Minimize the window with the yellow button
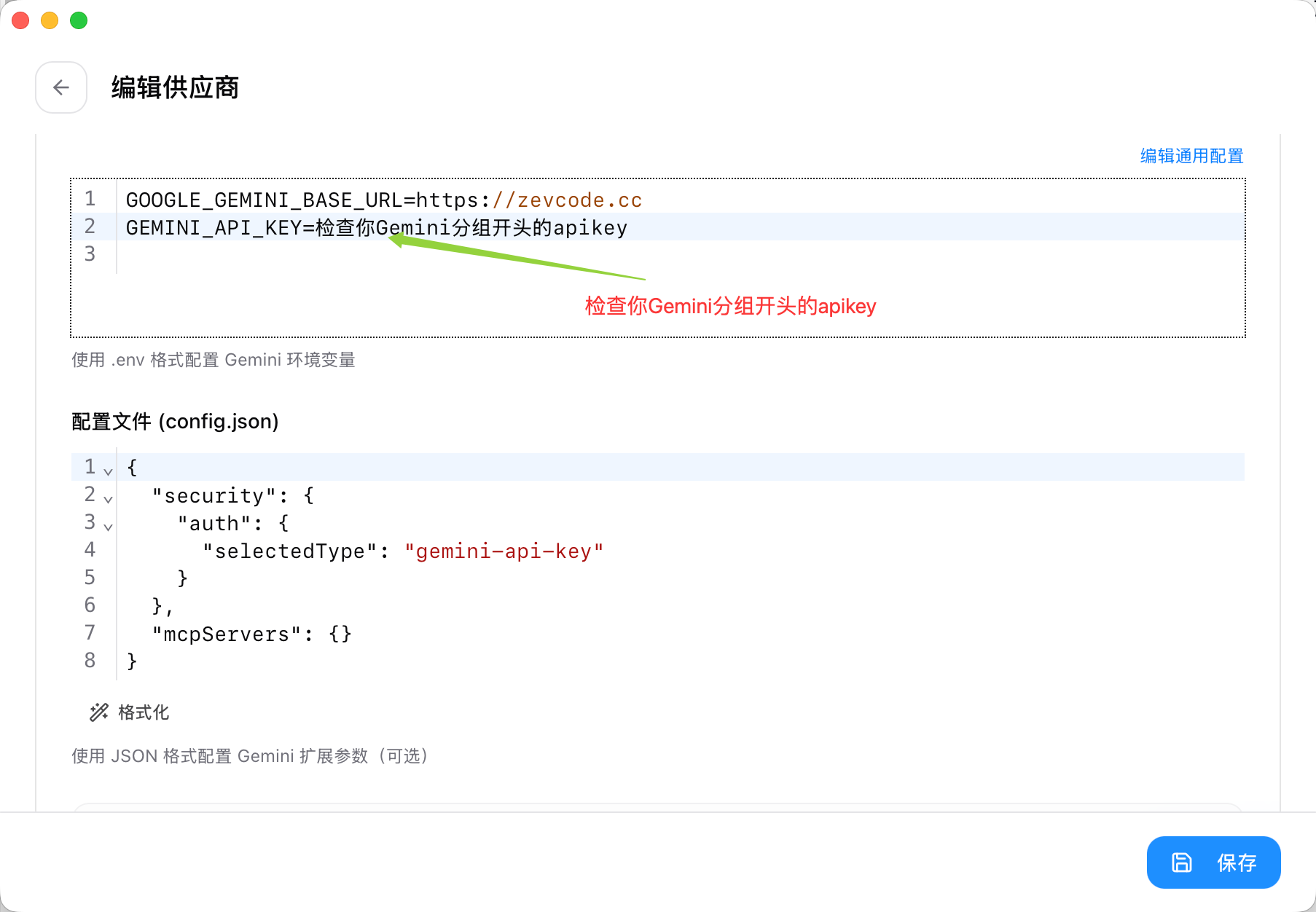The width and height of the screenshot is (1316, 912). (50, 20)
